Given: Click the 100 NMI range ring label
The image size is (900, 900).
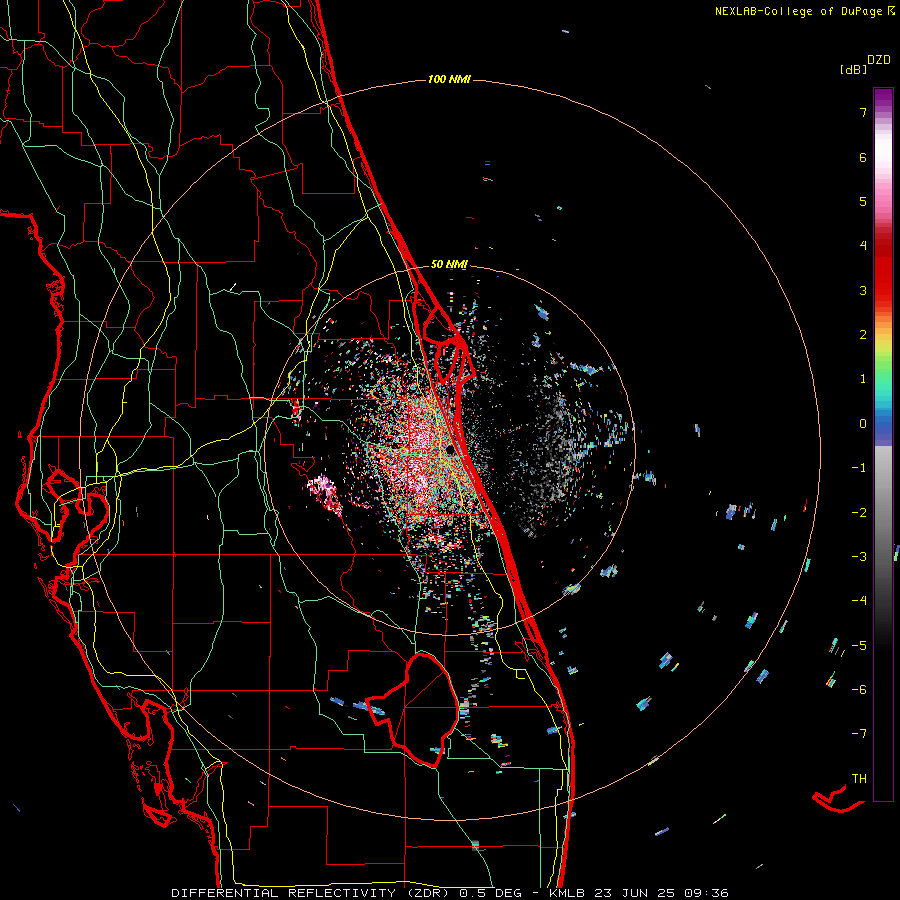Looking at the screenshot, I should [x=449, y=79].
